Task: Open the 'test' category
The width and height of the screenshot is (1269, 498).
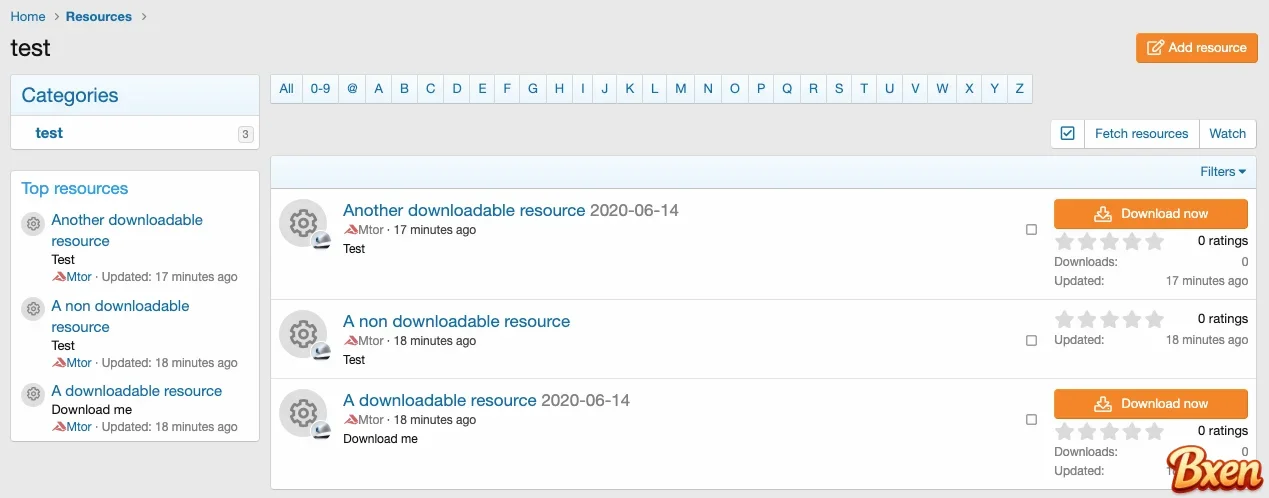Action: pos(49,133)
